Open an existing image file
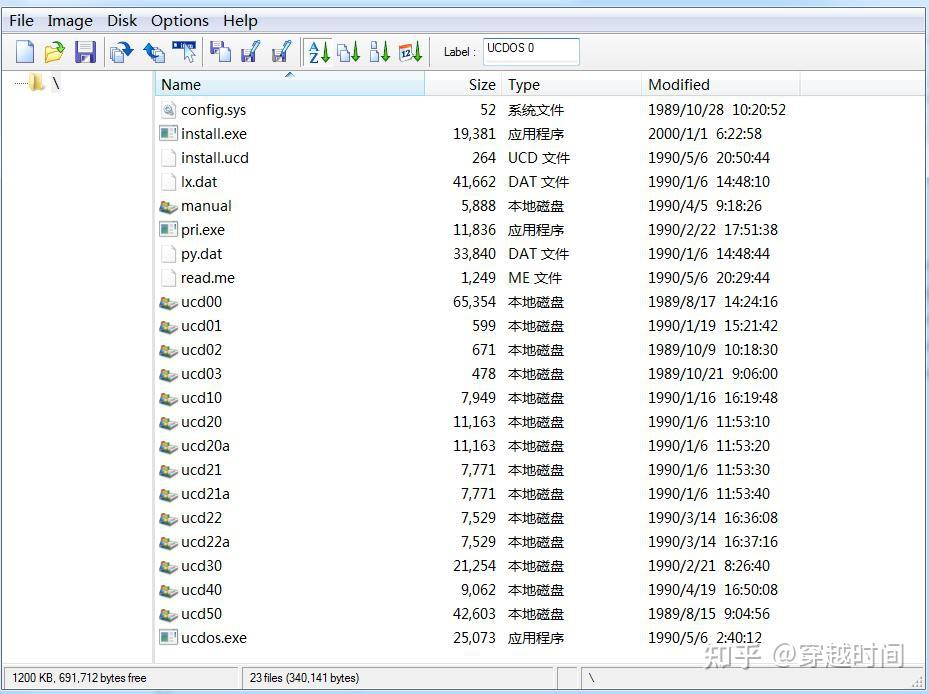Screen dimensions: 929x694 pos(55,51)
